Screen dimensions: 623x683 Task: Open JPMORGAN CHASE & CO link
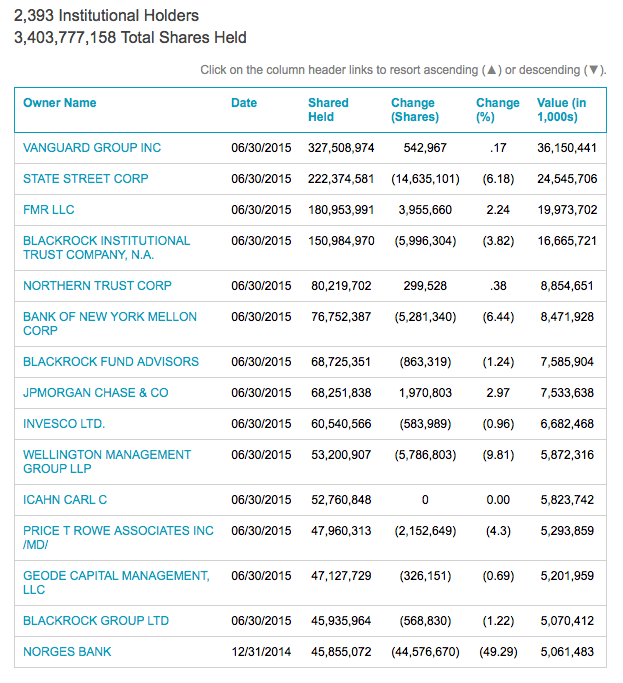point(96,392)
